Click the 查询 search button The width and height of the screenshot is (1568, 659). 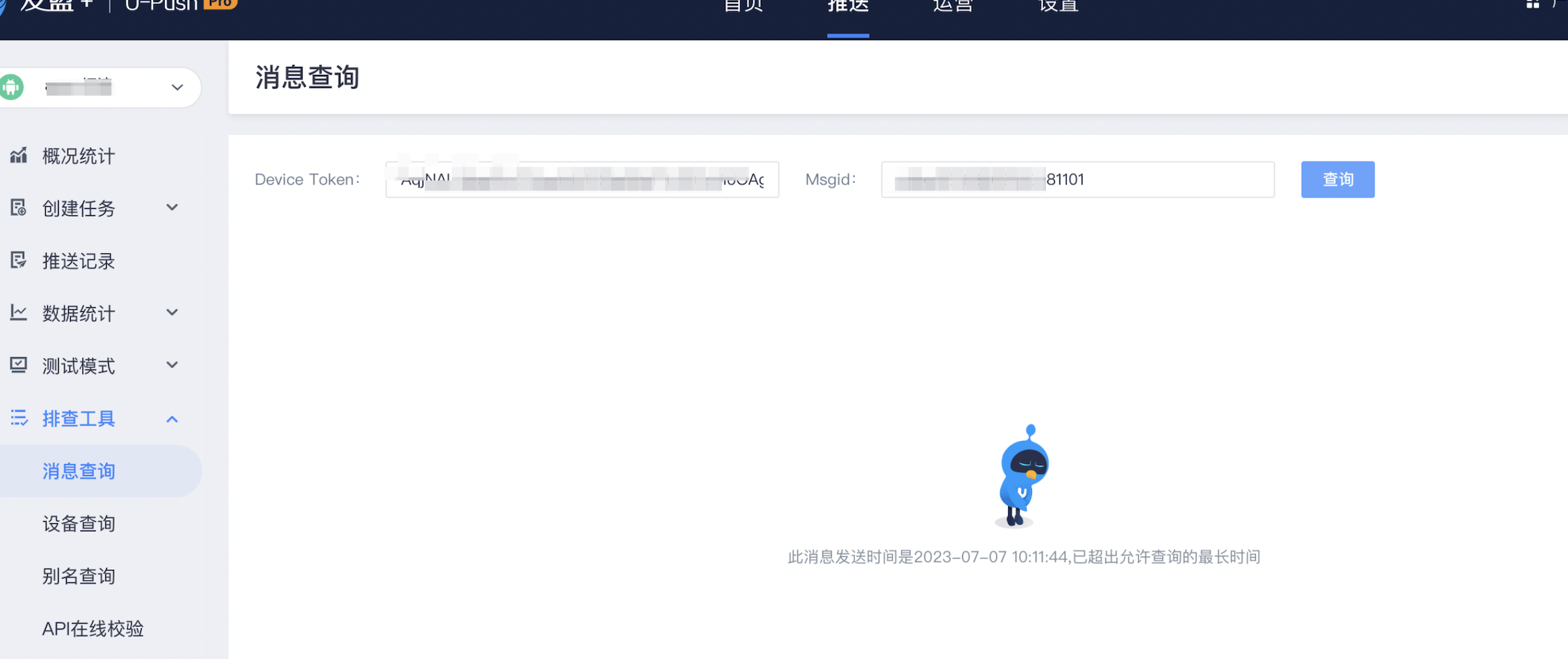pyautogui.click(x=1337, y=180)
